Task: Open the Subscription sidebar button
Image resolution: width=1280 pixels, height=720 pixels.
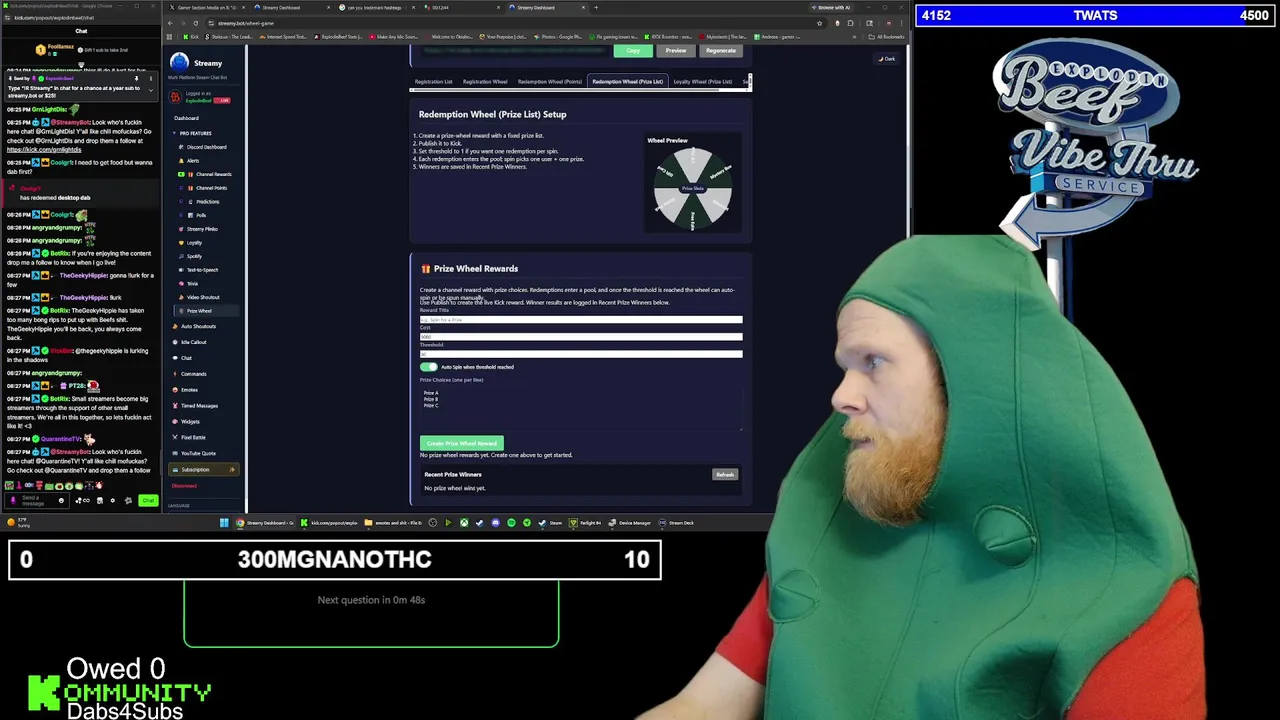Action: [203, 470]
